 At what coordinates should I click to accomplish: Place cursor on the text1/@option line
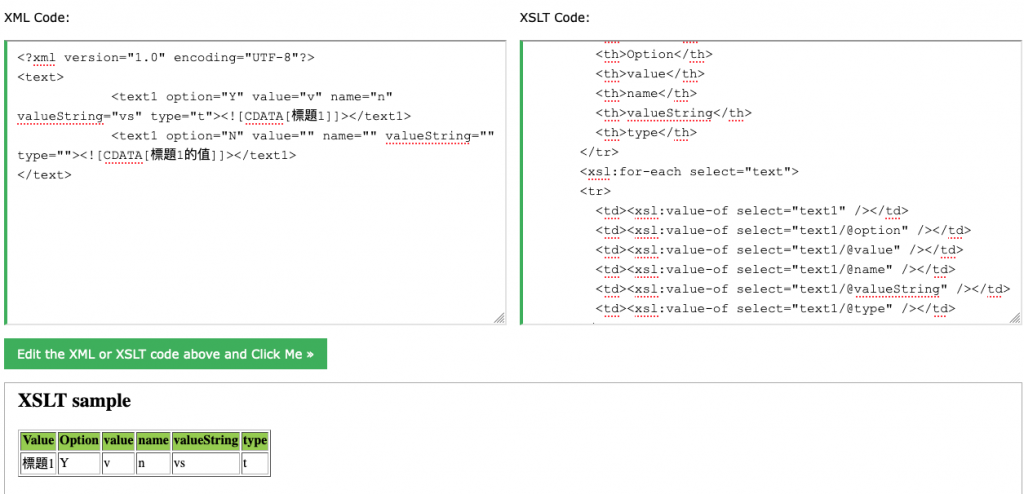tap(782, 231)
